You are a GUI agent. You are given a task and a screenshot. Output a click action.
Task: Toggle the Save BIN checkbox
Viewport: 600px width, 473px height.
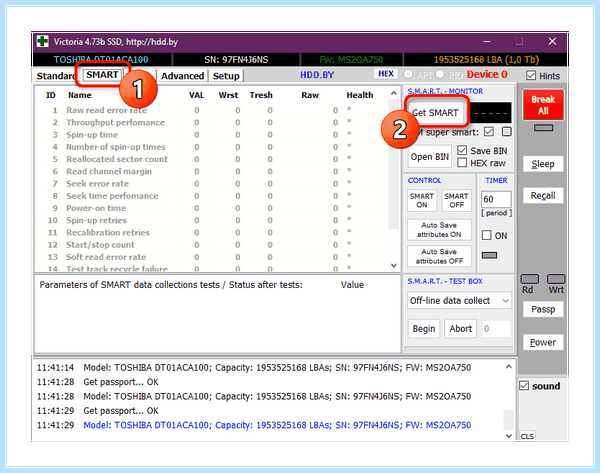462,150
